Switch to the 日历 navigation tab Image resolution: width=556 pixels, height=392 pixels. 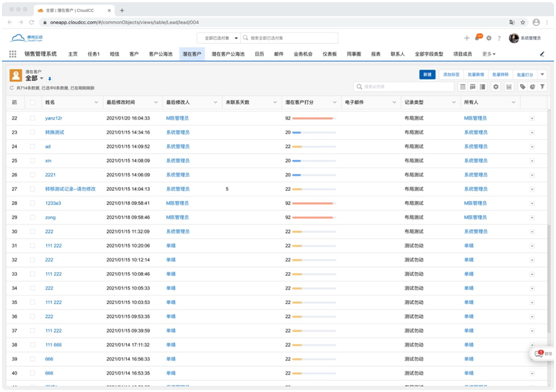[259, 54]
